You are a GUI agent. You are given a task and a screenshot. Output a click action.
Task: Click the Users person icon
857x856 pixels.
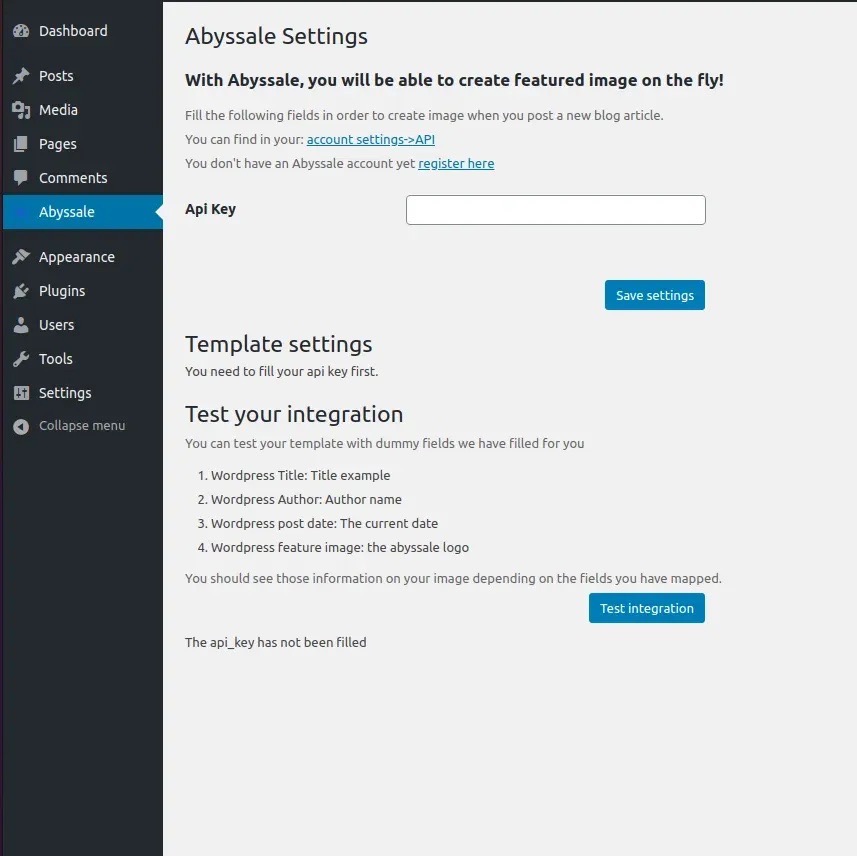pos(21,325)
